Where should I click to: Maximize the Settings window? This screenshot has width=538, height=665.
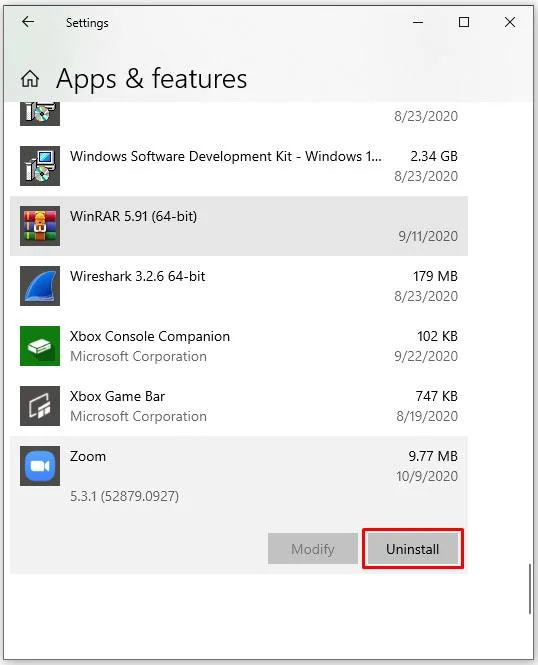(x=464, y=22)
